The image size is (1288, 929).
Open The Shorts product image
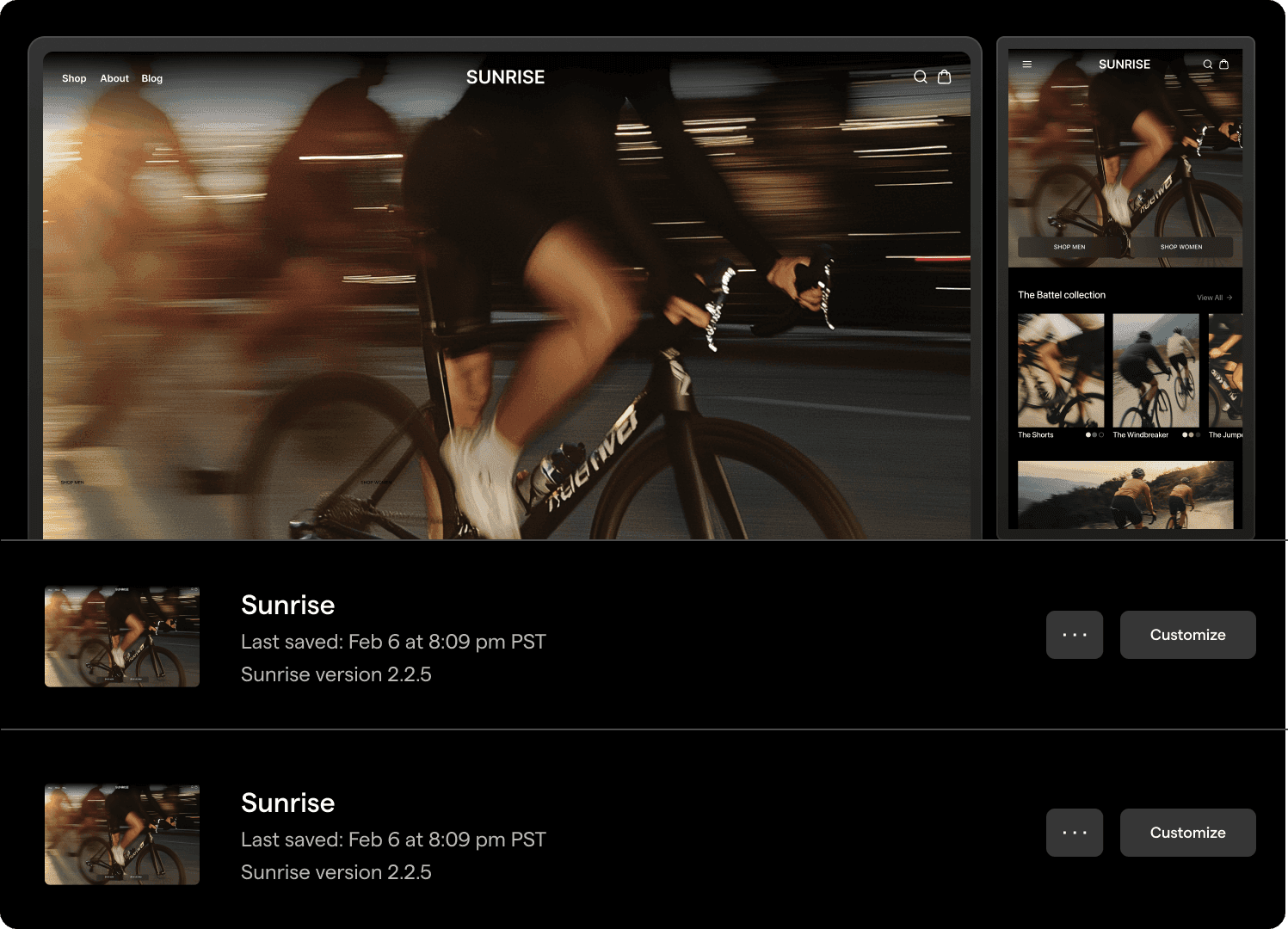tap(1060, 370)
